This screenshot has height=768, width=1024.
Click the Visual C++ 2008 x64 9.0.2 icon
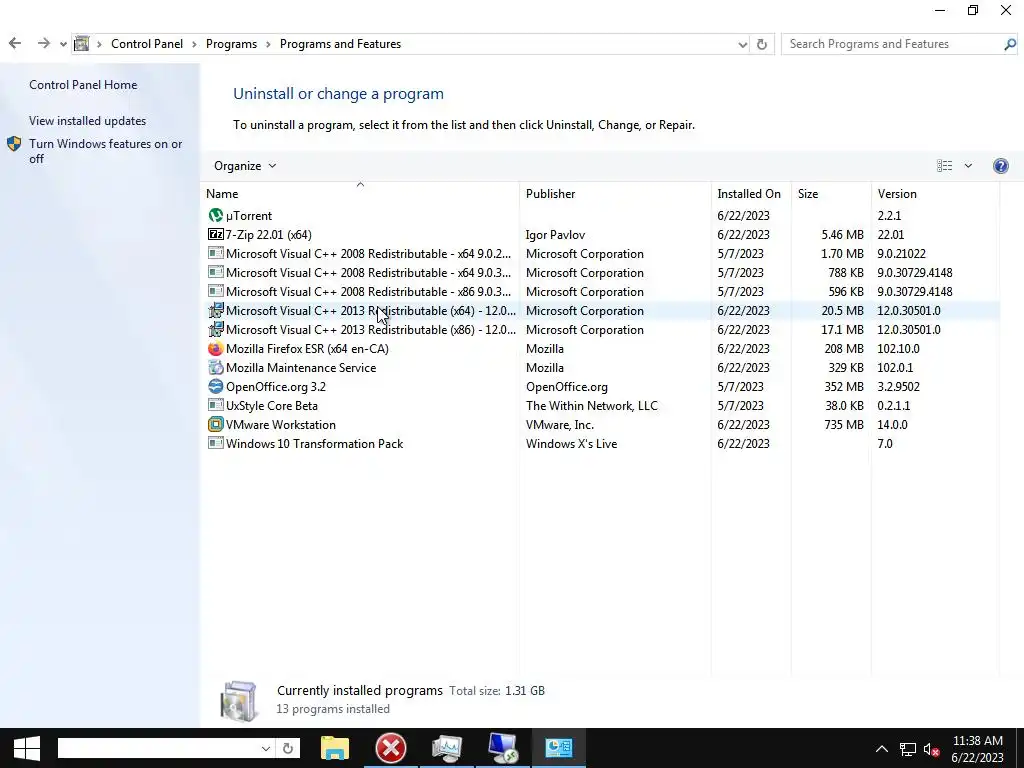(216, 253)
